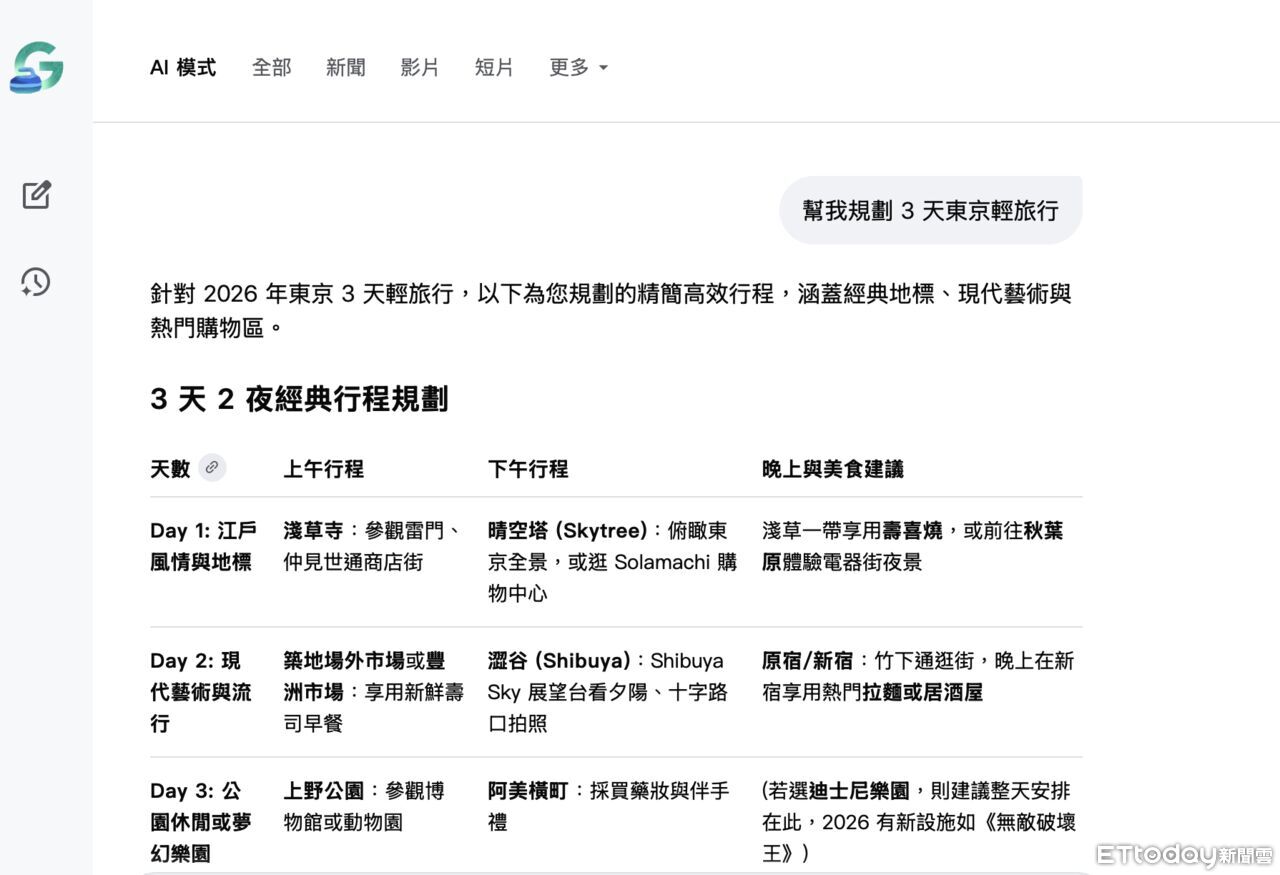Select the AI 模式 tab

[183, 67]
